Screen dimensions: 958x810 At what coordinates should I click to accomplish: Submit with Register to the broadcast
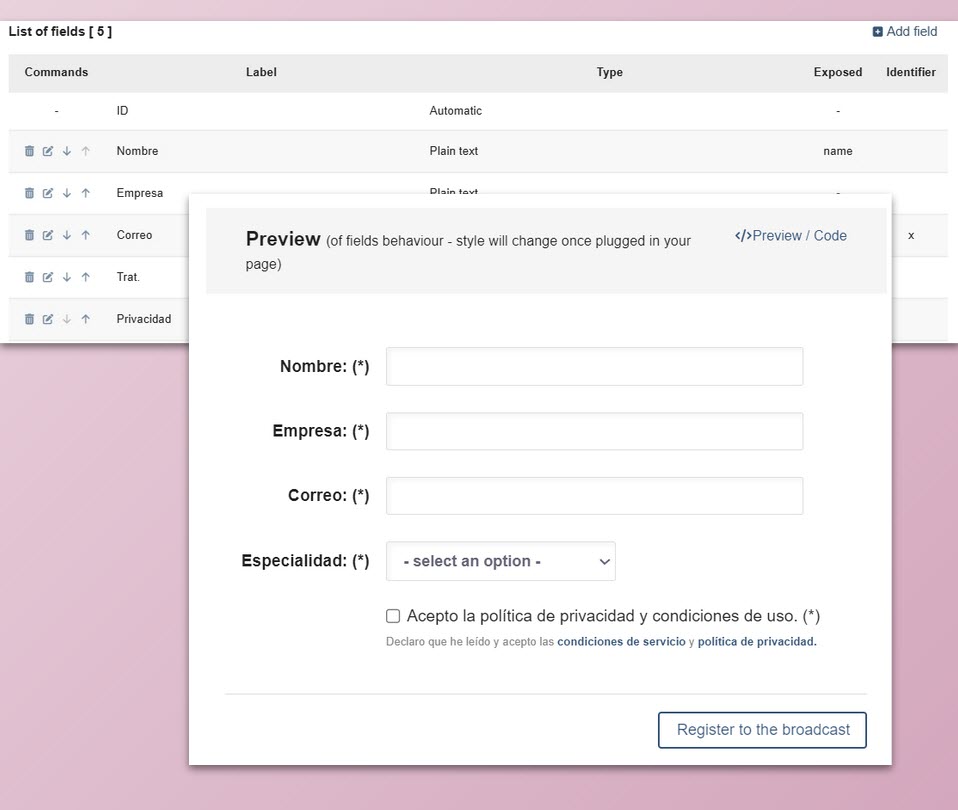click(762, 730)
